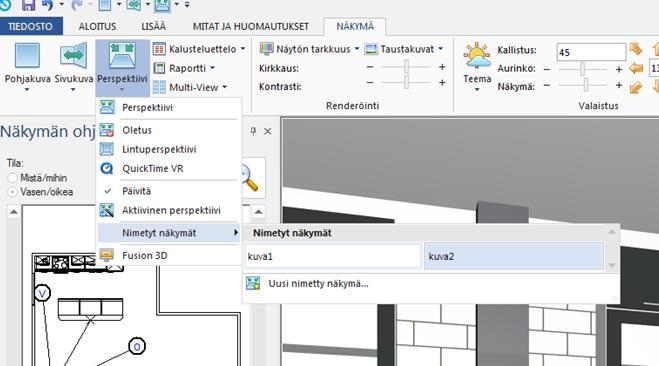Screen dimensions: 659x366
Task: Click the V marker in floor plan
Action: 42,293
